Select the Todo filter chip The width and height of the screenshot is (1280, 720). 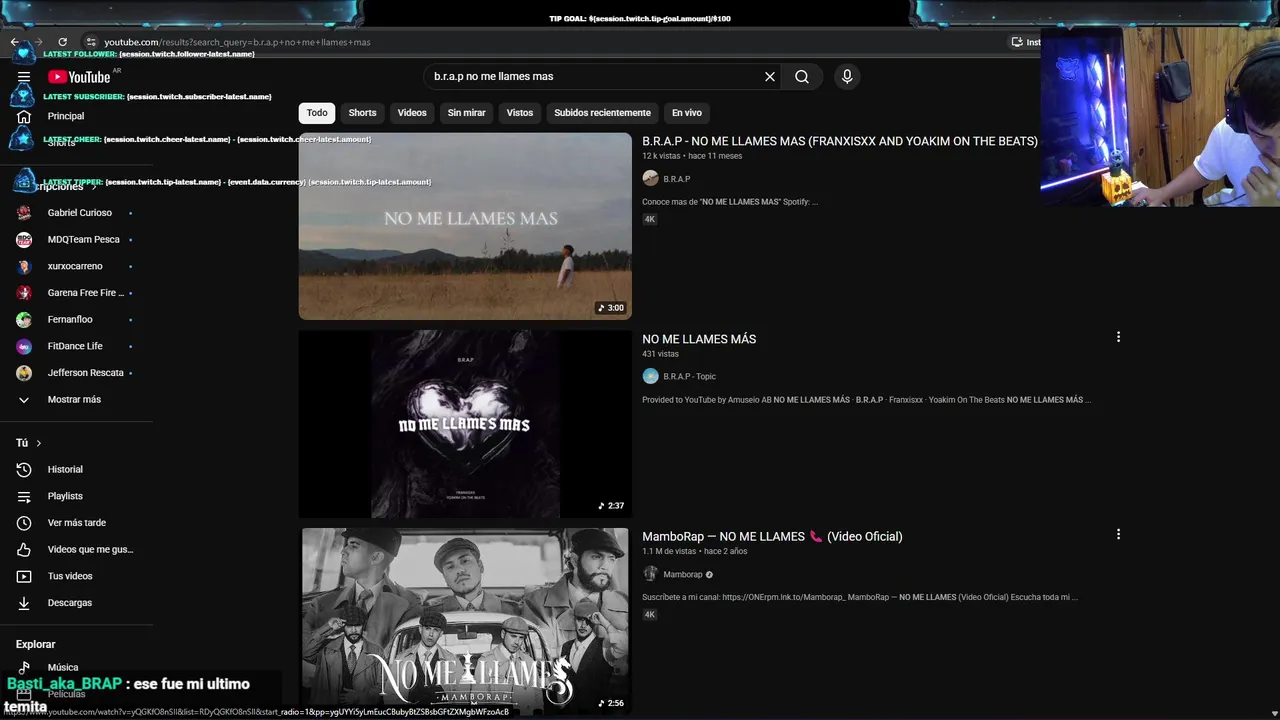coord(317,113)
